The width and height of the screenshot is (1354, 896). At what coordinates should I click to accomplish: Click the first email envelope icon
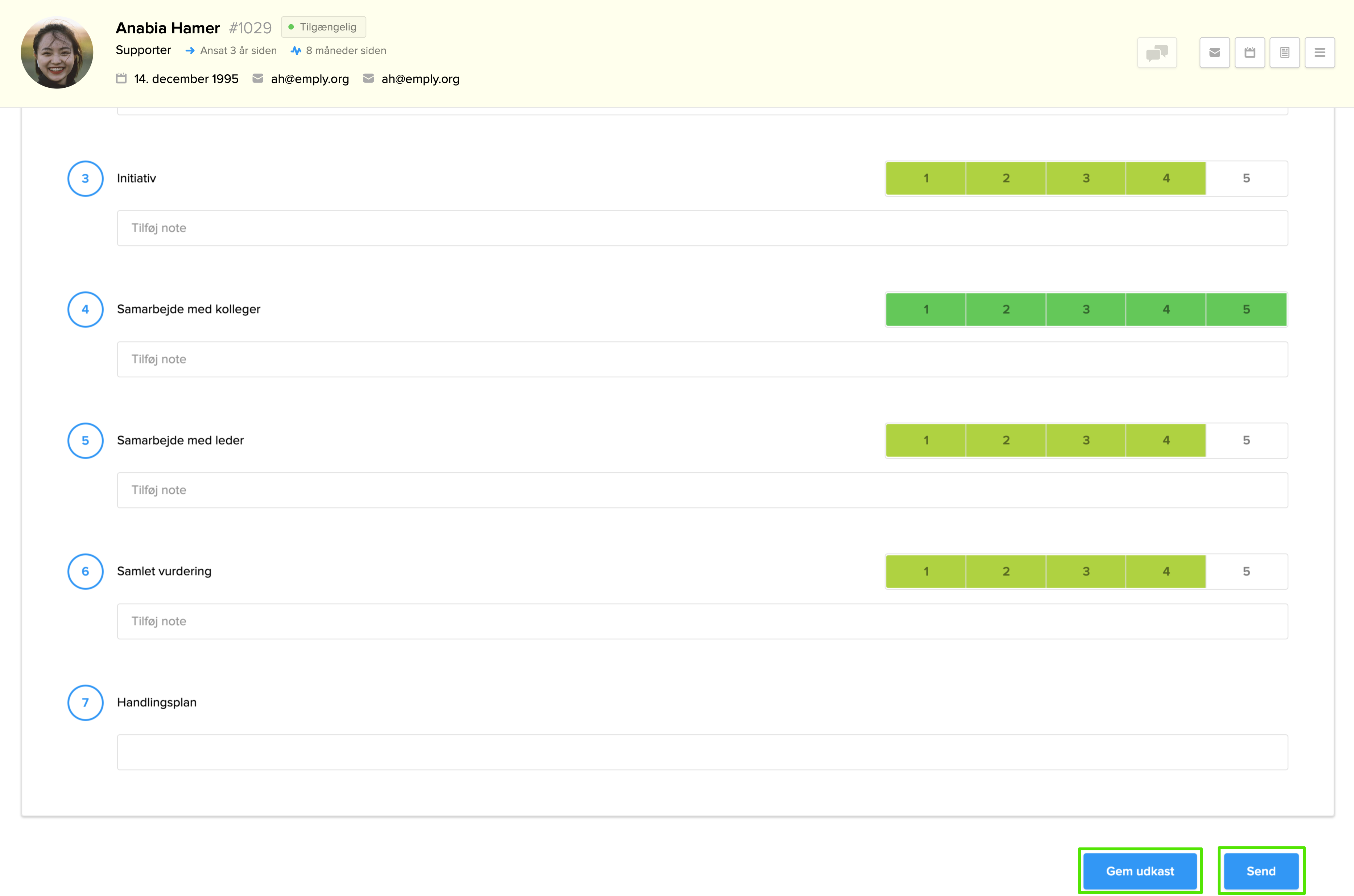tap(258, 78)
